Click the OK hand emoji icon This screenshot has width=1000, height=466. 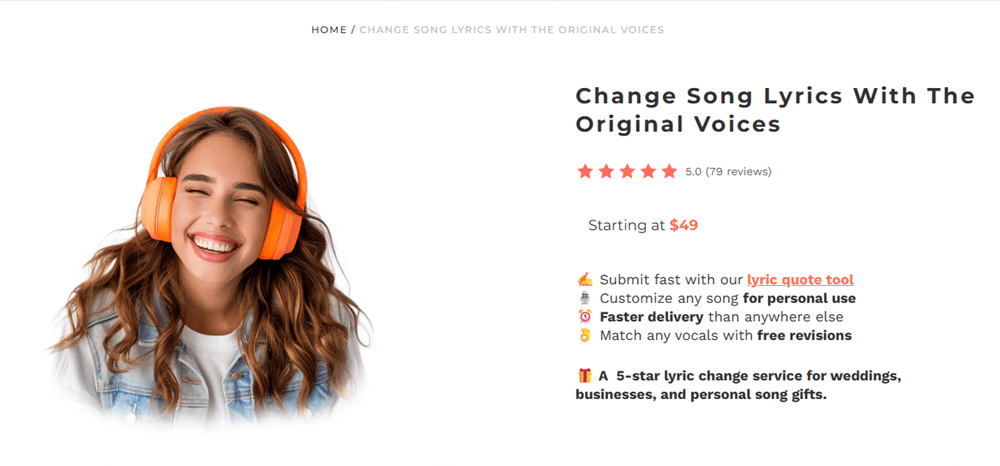[585, 335]
